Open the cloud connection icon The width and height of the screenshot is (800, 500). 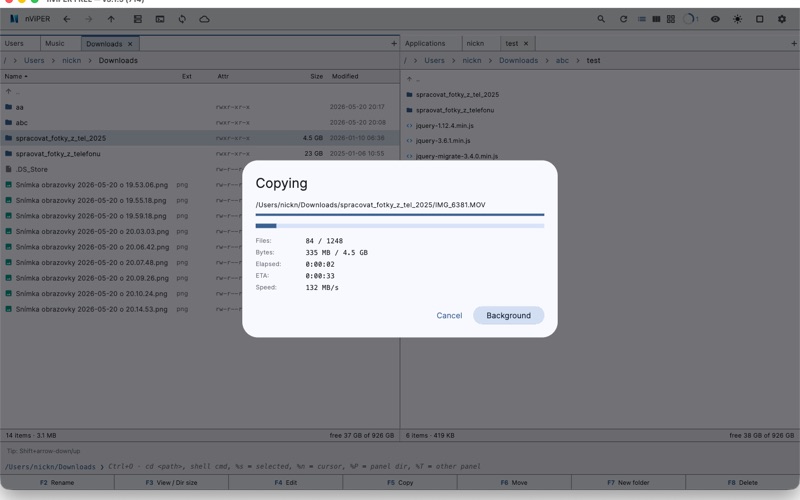tap(204, 19)
